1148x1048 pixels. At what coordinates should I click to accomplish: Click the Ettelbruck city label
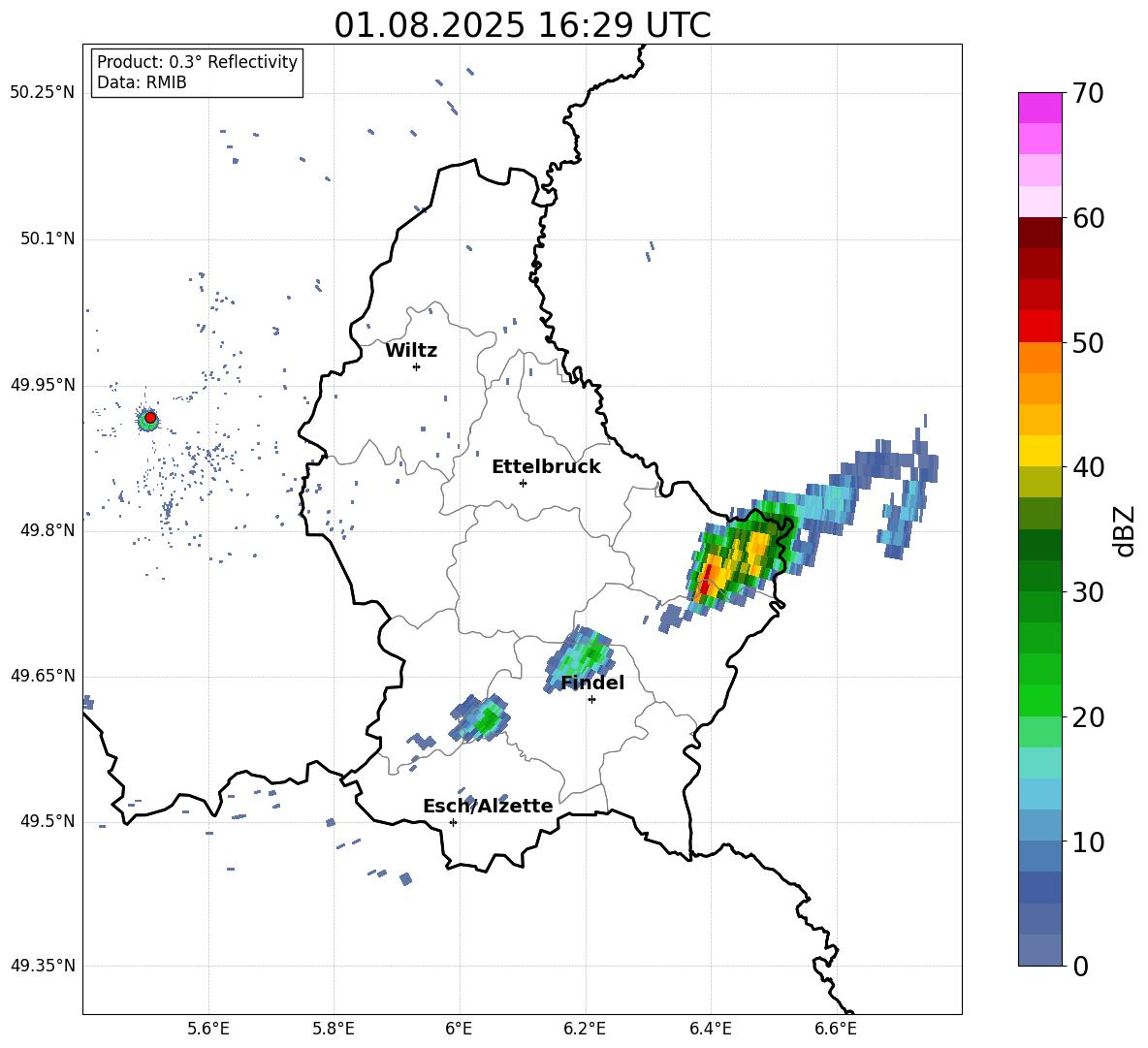point(546,467)
